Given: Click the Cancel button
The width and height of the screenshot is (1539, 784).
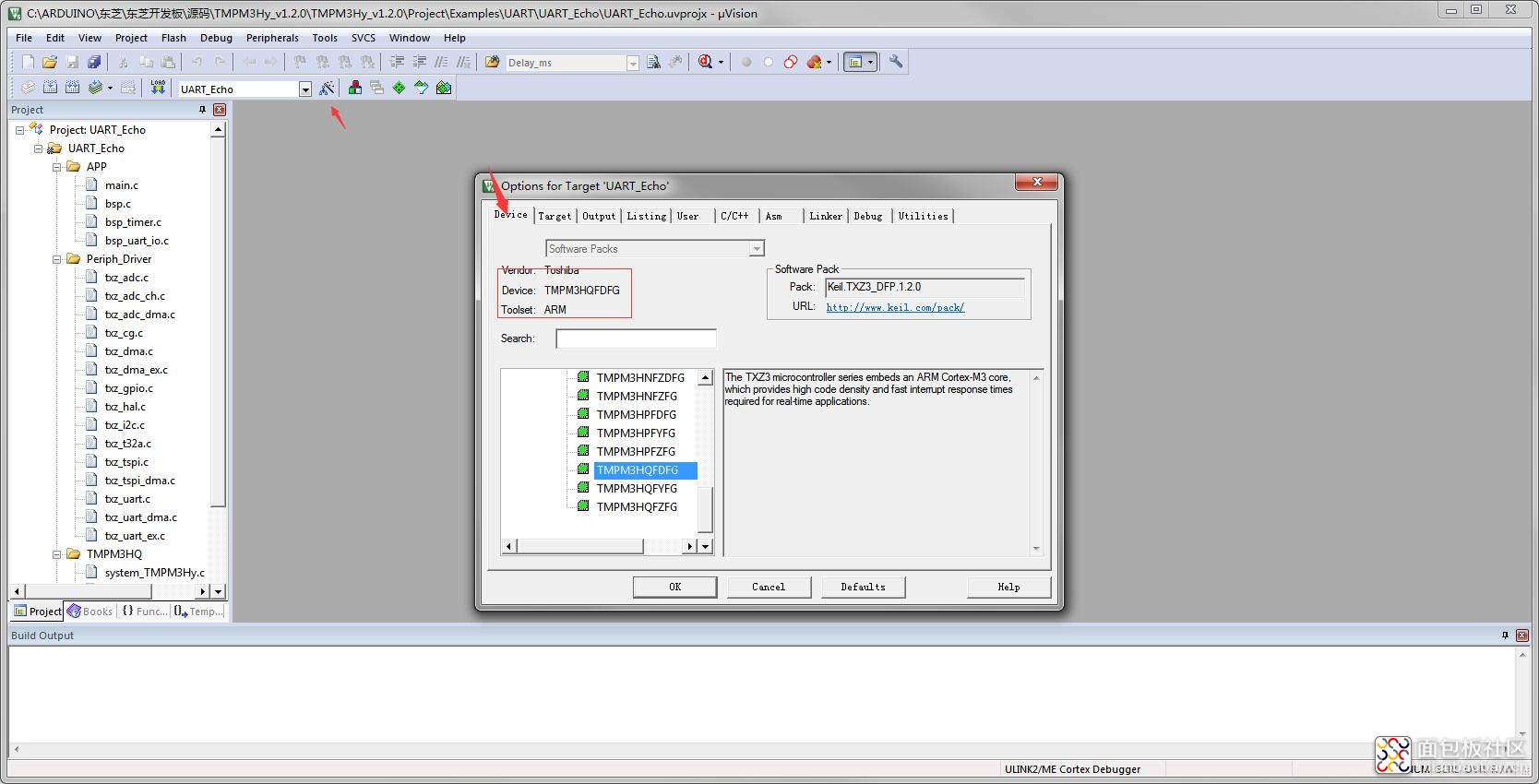Looking at the screenshot, I should [x=769, y=587].
